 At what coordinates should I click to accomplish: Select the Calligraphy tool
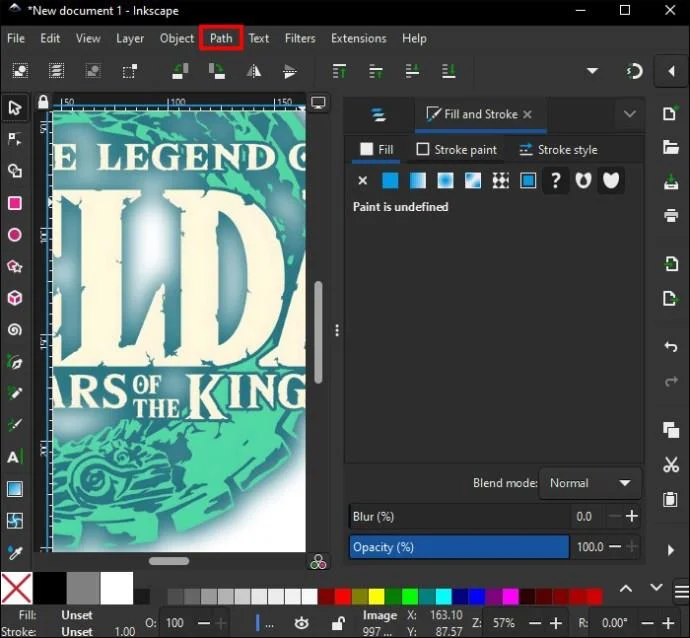click(x=15, y=425)
